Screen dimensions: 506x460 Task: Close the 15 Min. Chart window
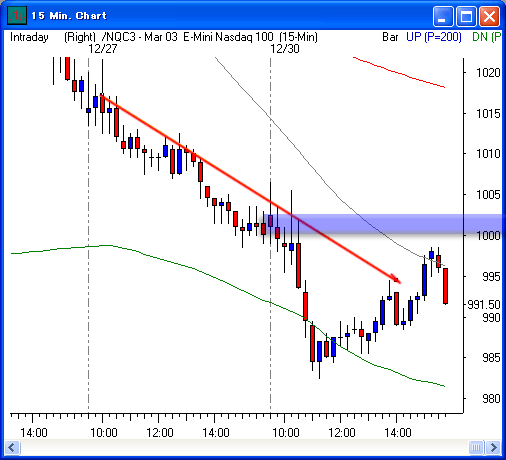tap(489, 16)
